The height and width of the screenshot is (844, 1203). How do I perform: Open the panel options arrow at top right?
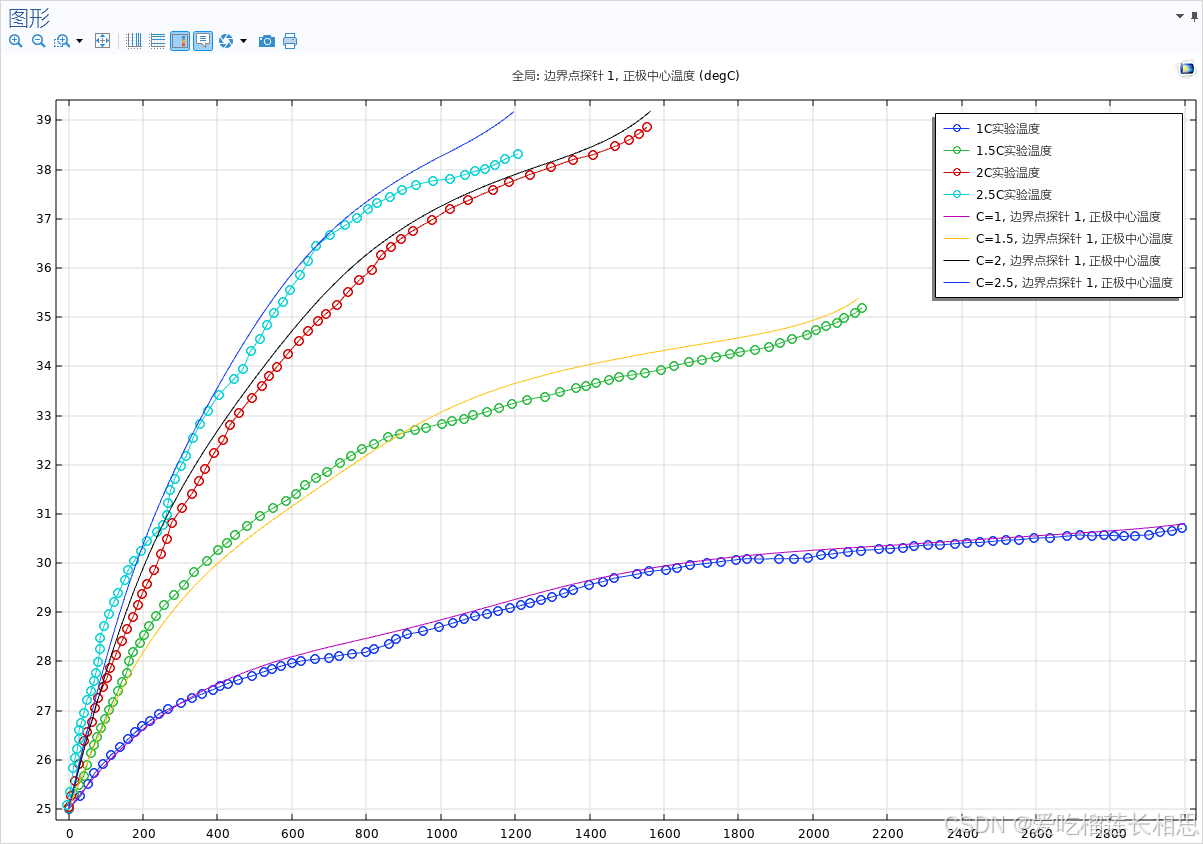(1180, 16)
